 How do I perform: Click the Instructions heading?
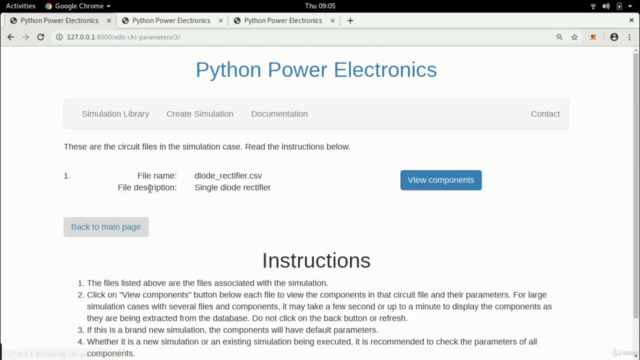[316, 260]
